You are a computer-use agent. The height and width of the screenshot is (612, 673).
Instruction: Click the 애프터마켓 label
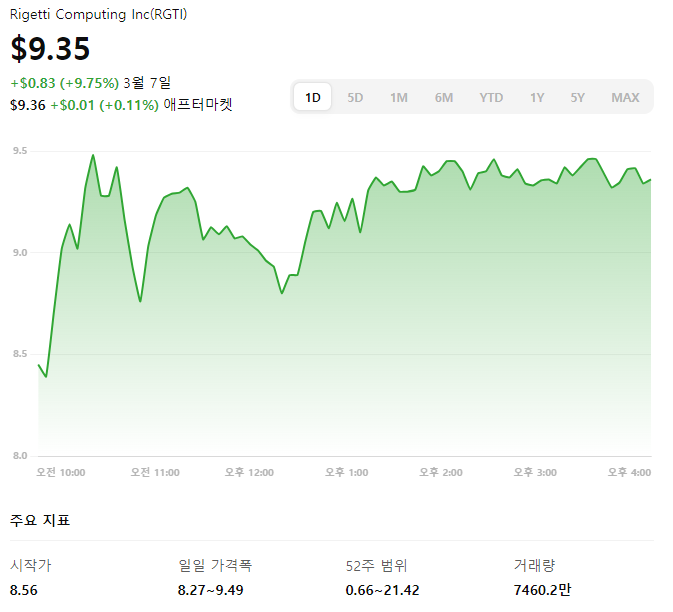[x=198, y=104]
